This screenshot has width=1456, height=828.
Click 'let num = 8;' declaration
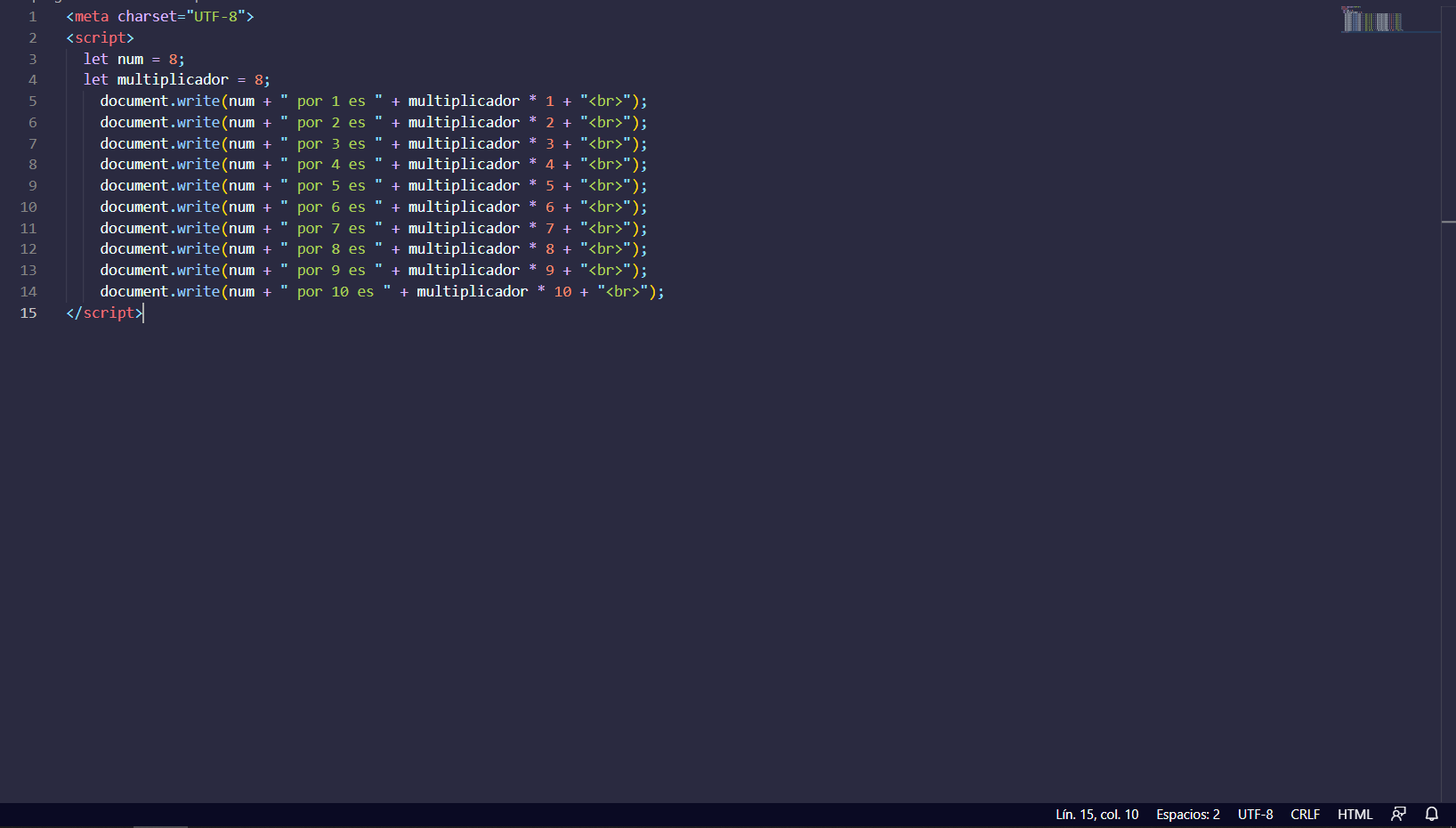pos(134,59)
